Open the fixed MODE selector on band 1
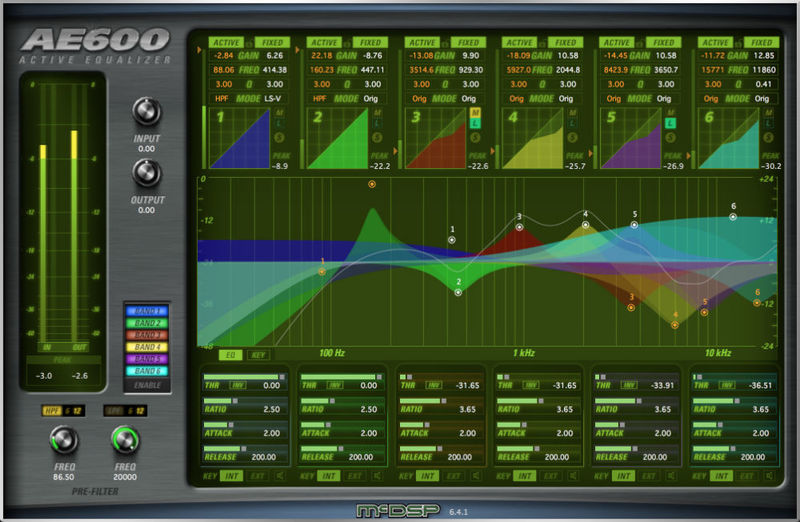The height and width of the screenshot is (522, 800). [273, 99]
